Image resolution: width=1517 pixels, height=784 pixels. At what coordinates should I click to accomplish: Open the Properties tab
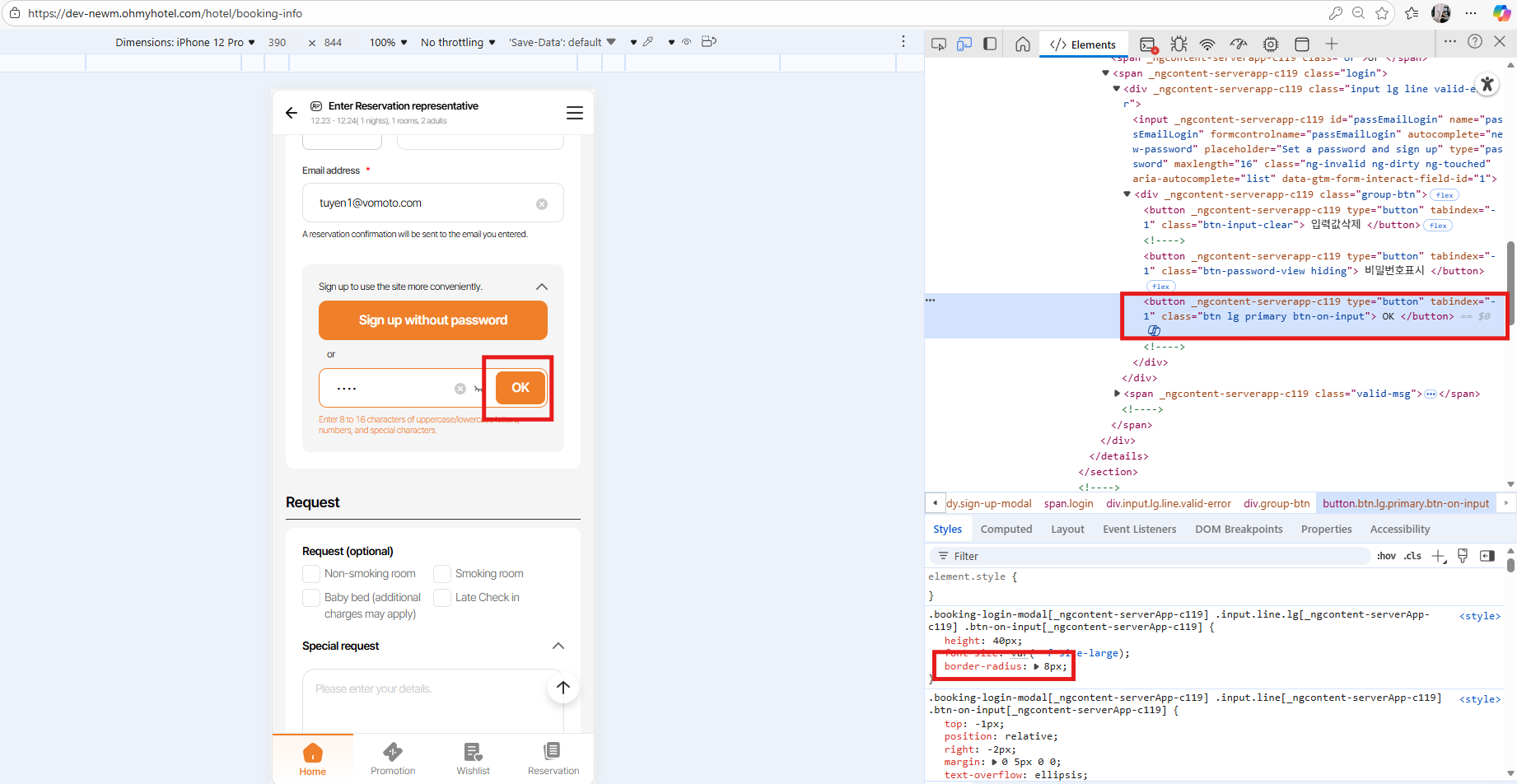[x=1326, y=530]
